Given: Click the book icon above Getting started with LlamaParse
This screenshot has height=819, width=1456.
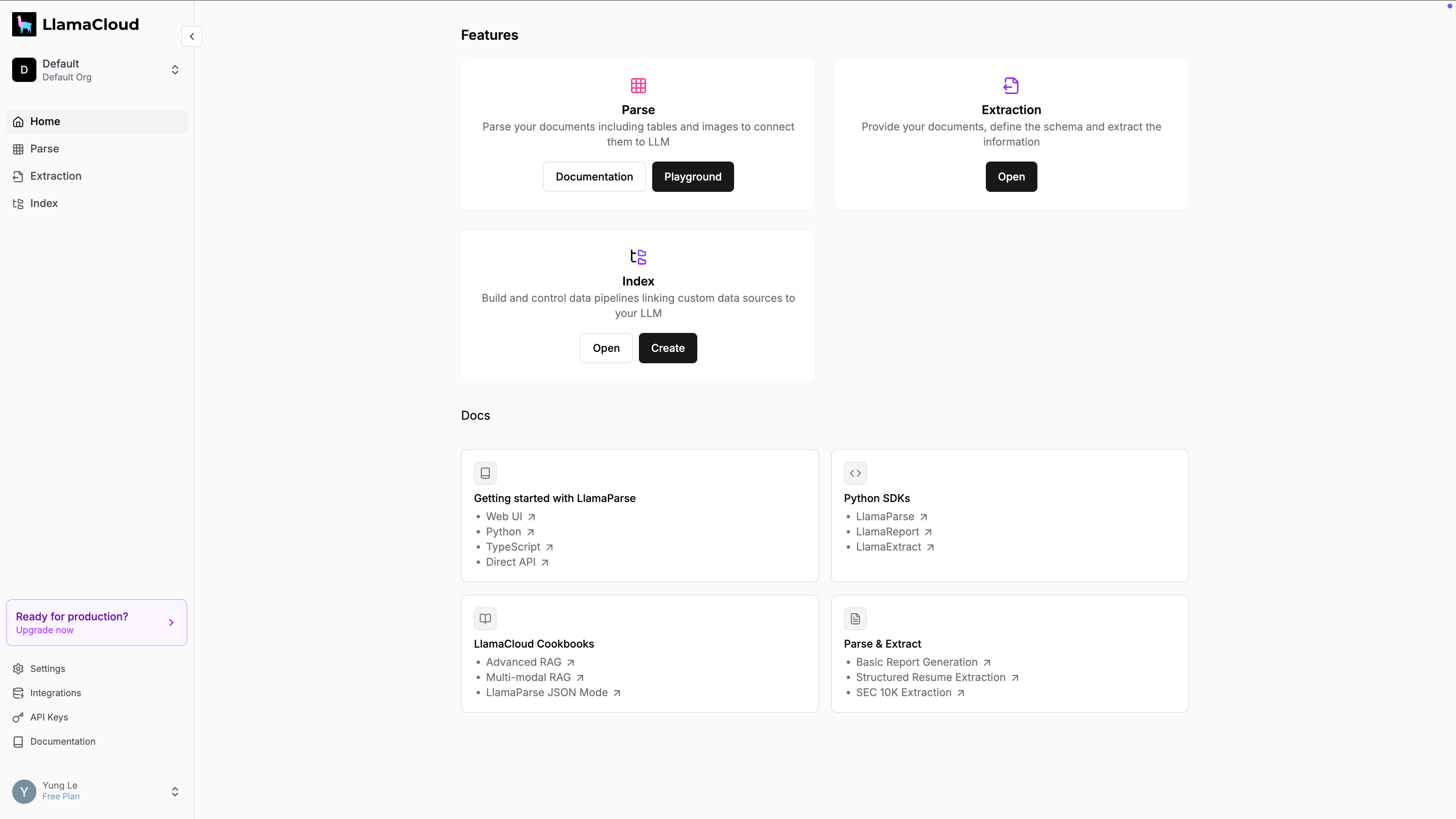Looking at the screenshot, I should 485,473.
